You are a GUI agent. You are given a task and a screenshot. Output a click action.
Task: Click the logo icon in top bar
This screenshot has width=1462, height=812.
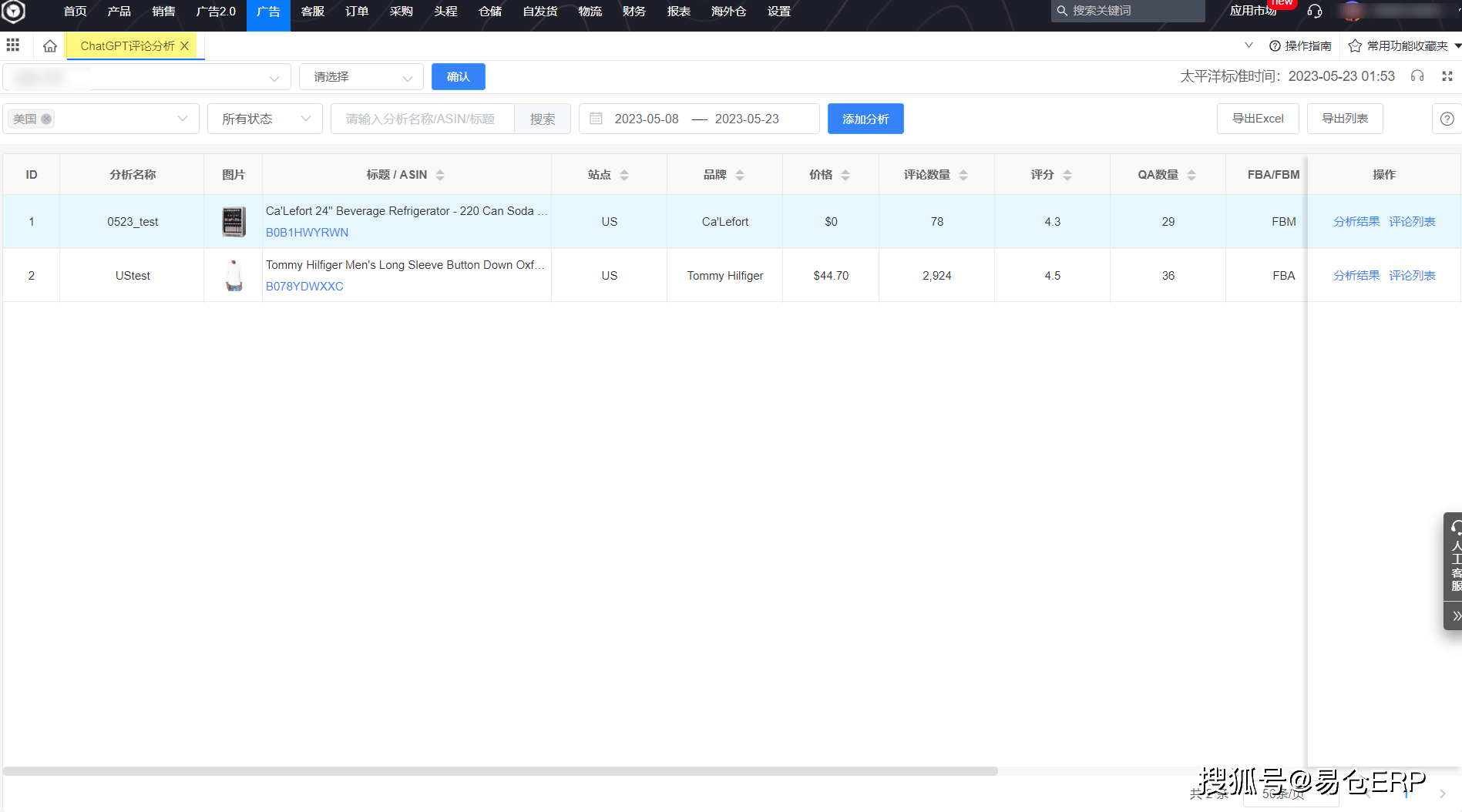point(14,12)
